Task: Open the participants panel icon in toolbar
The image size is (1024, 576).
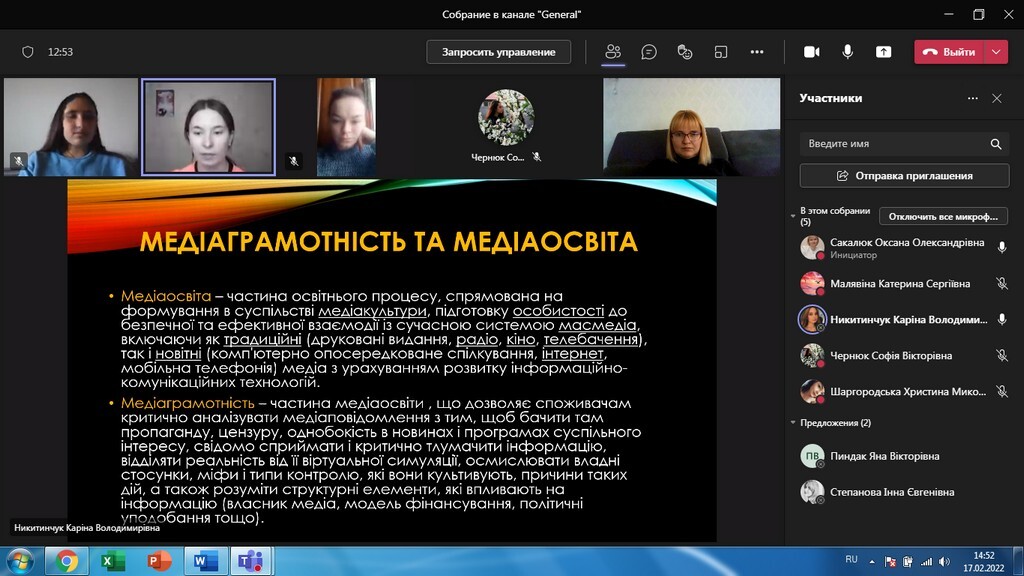Action: pyautogui.click(x=613, y=52)
